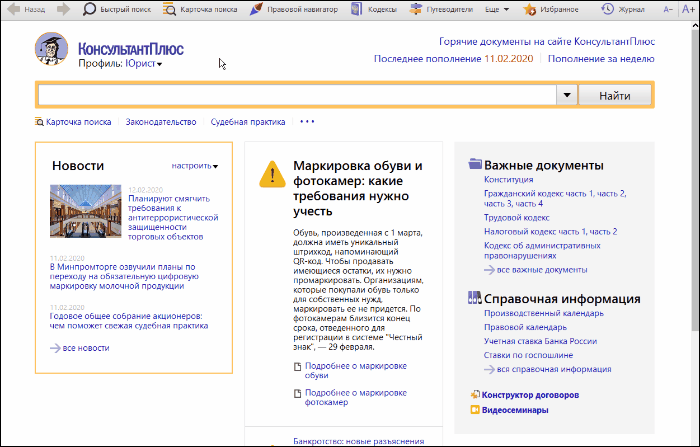Click the Журнал clock icon
This screenshot has height=447, width=700.
pyautogui.click(x=607, y=9)
